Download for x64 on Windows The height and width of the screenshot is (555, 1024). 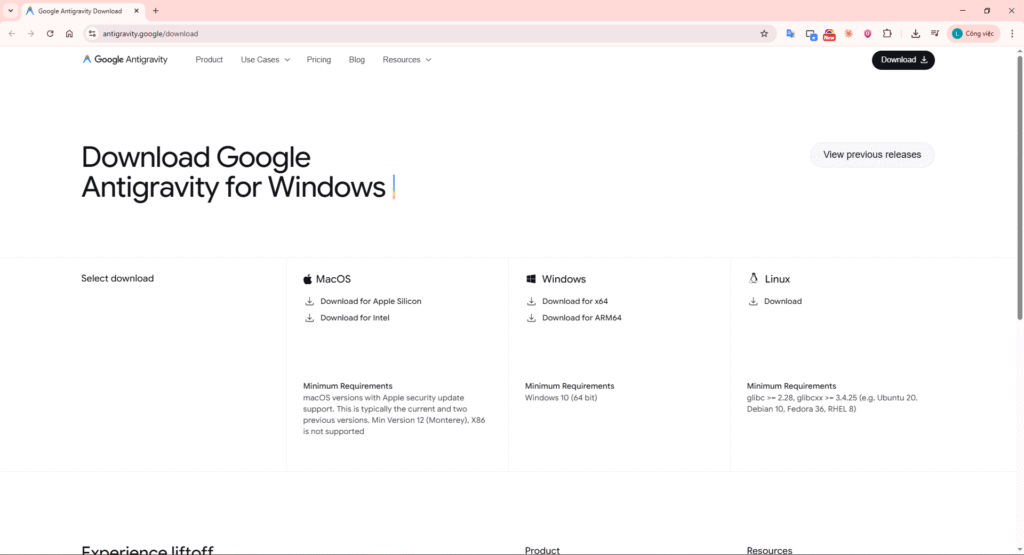574,301
